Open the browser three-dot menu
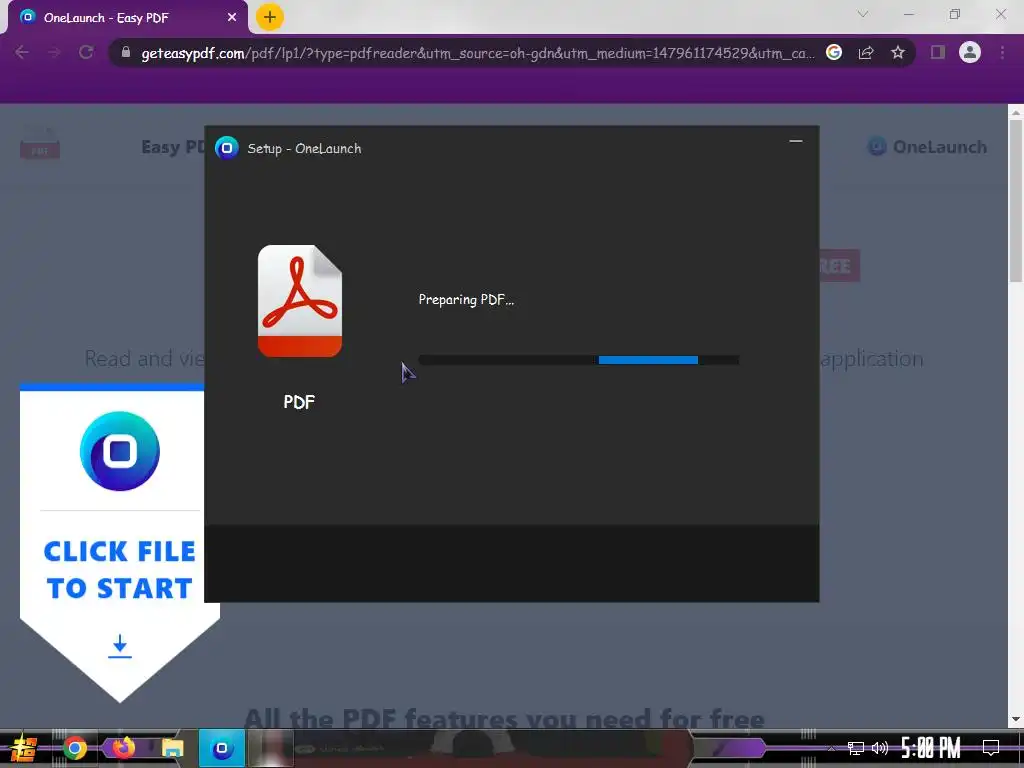1024x768 pixels. coord(1002,52)
